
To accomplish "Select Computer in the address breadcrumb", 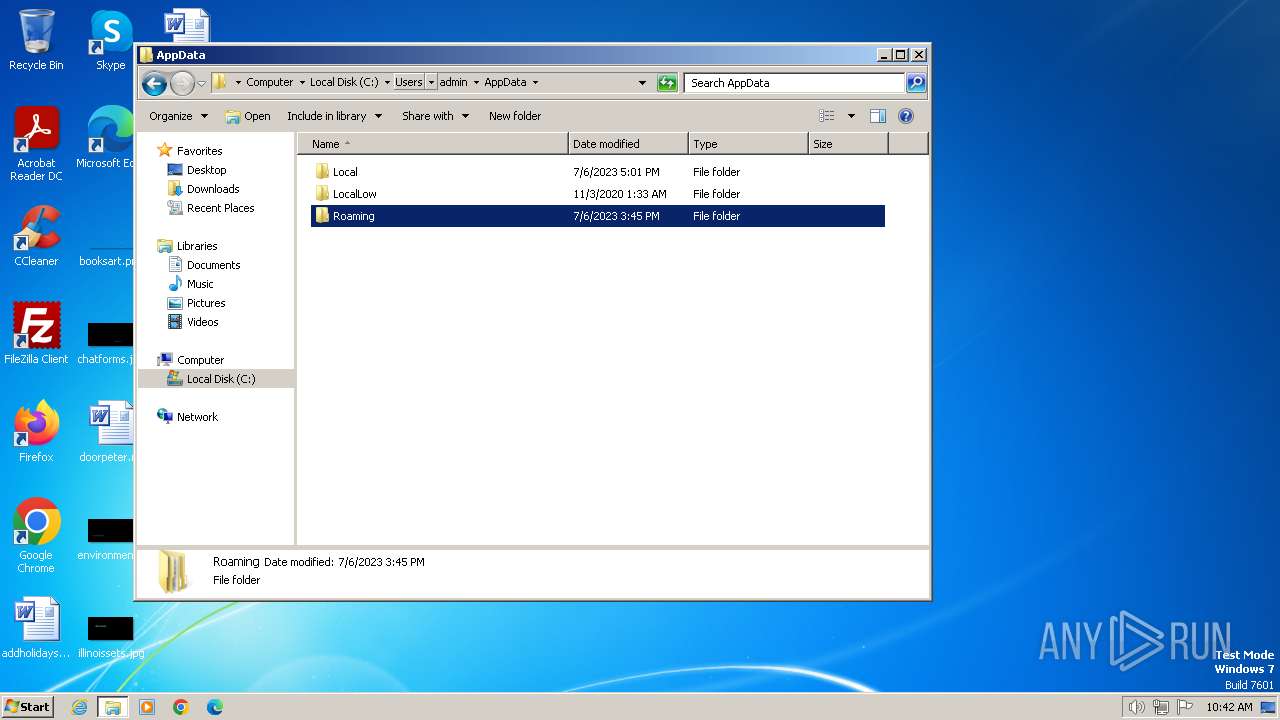I will (270, 83).
